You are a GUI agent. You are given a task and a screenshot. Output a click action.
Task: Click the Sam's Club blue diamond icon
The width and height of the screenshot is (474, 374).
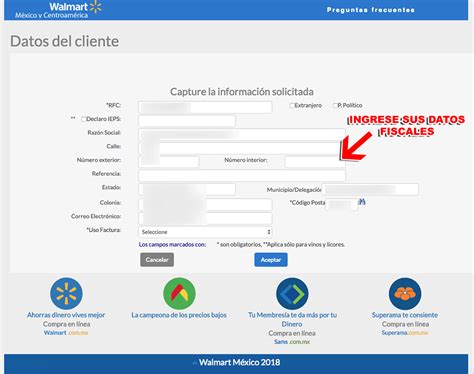(x=292, y=294)
